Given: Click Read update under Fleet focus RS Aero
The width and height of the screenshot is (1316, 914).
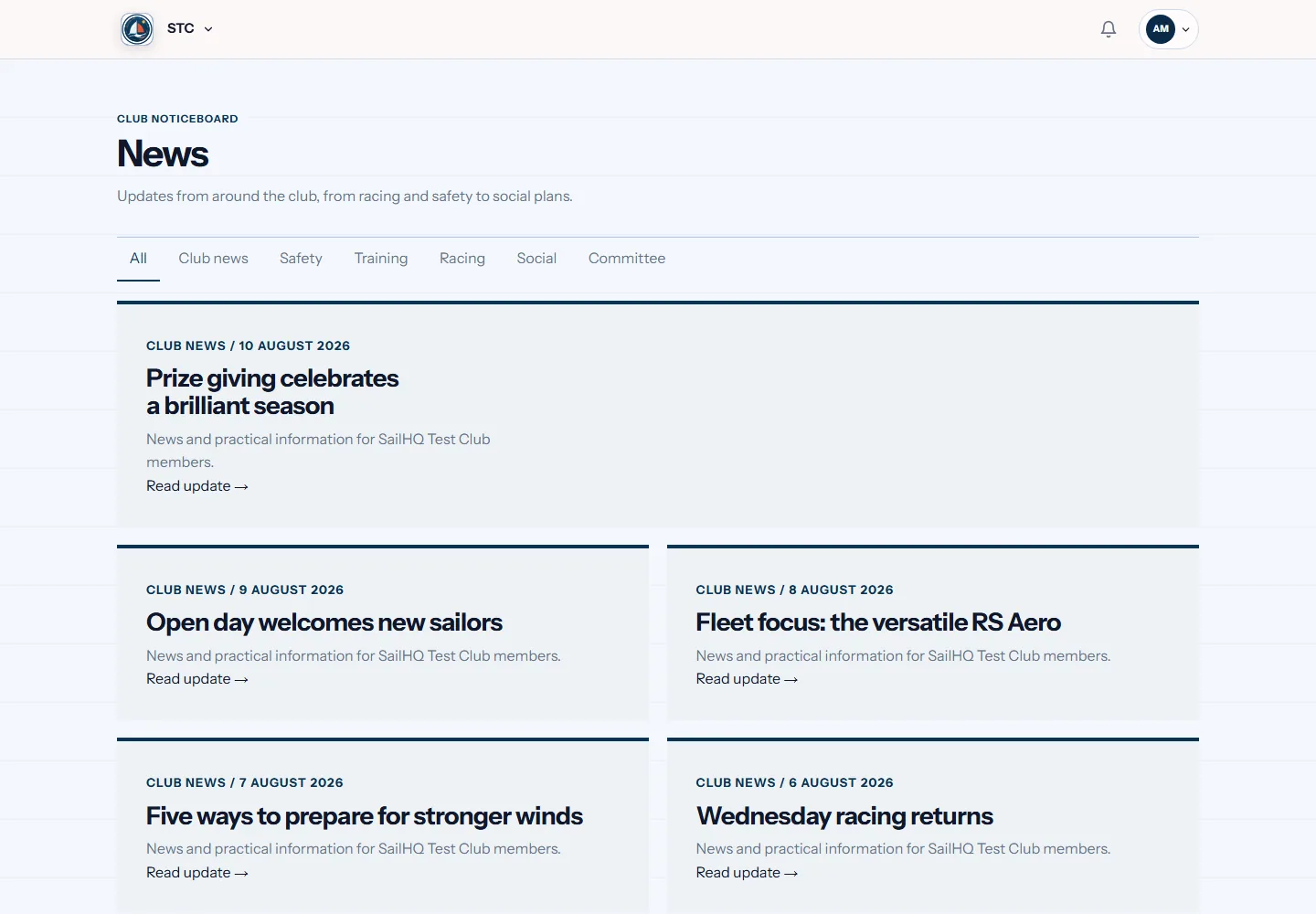Looking at the screenshot, I should point(747,679).
